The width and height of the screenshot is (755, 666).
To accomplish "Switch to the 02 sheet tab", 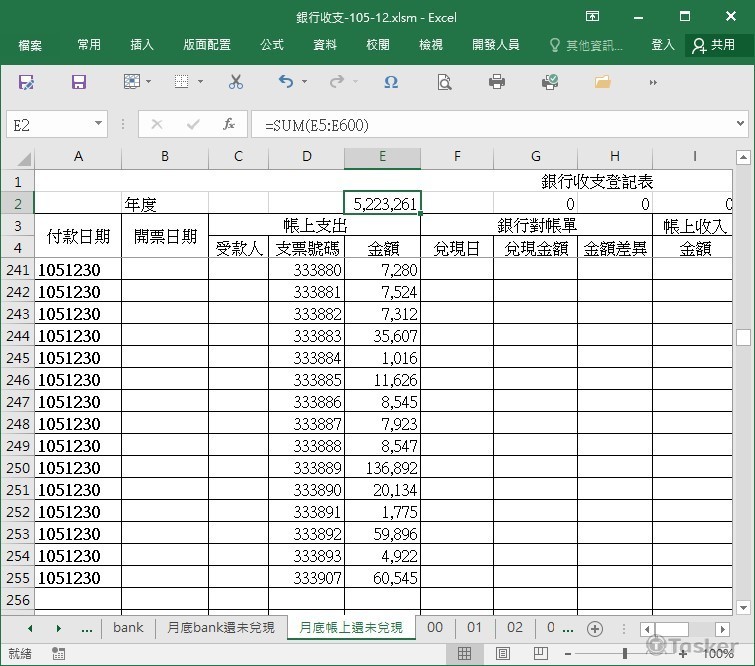I will (515, 627).
